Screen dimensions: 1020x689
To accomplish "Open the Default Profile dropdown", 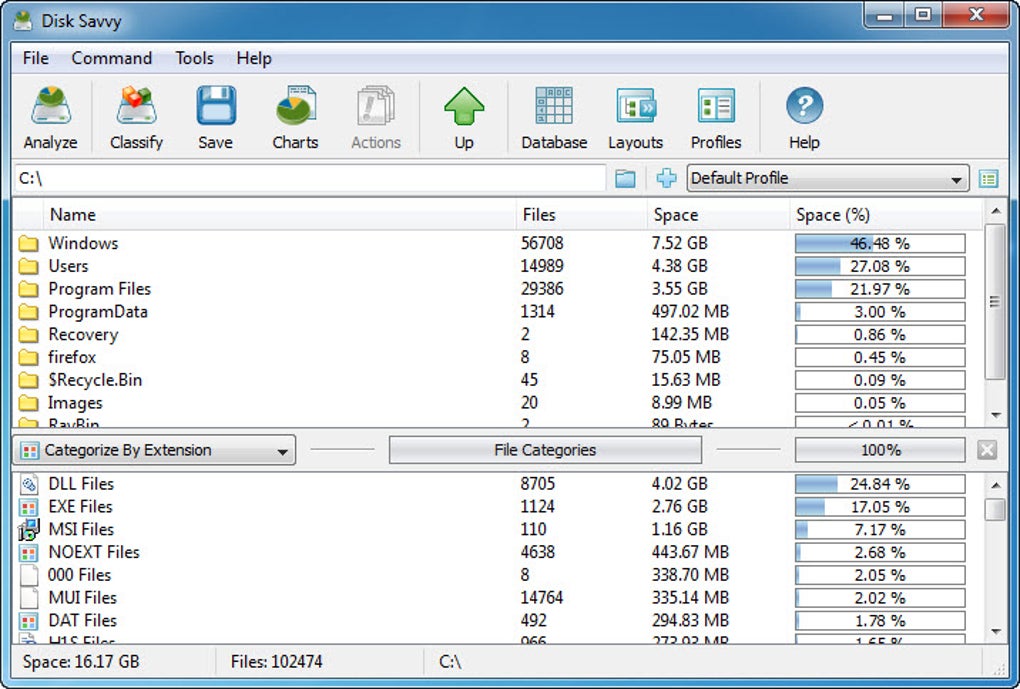I will click(828, 178).
